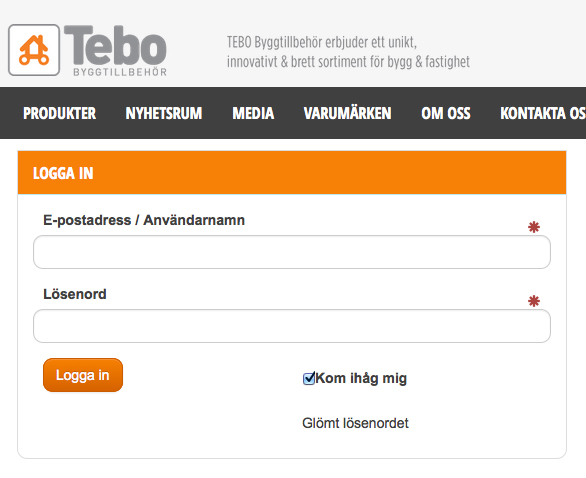Viewport: 586px width, 478px height.
Task: Click the Kom ihåg mig label text
Action: coord(361,378)
